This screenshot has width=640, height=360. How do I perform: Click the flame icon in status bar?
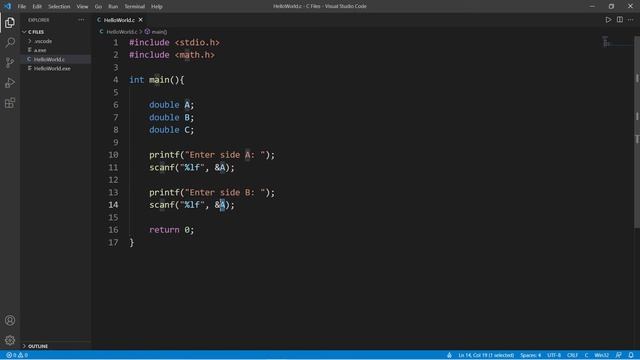pyautogui.click(x=449, y=355)
